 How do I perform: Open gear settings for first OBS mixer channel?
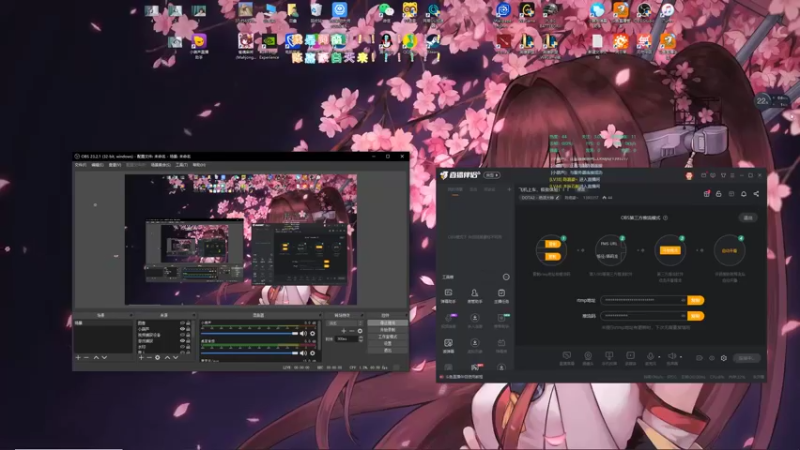pos(312,333)
